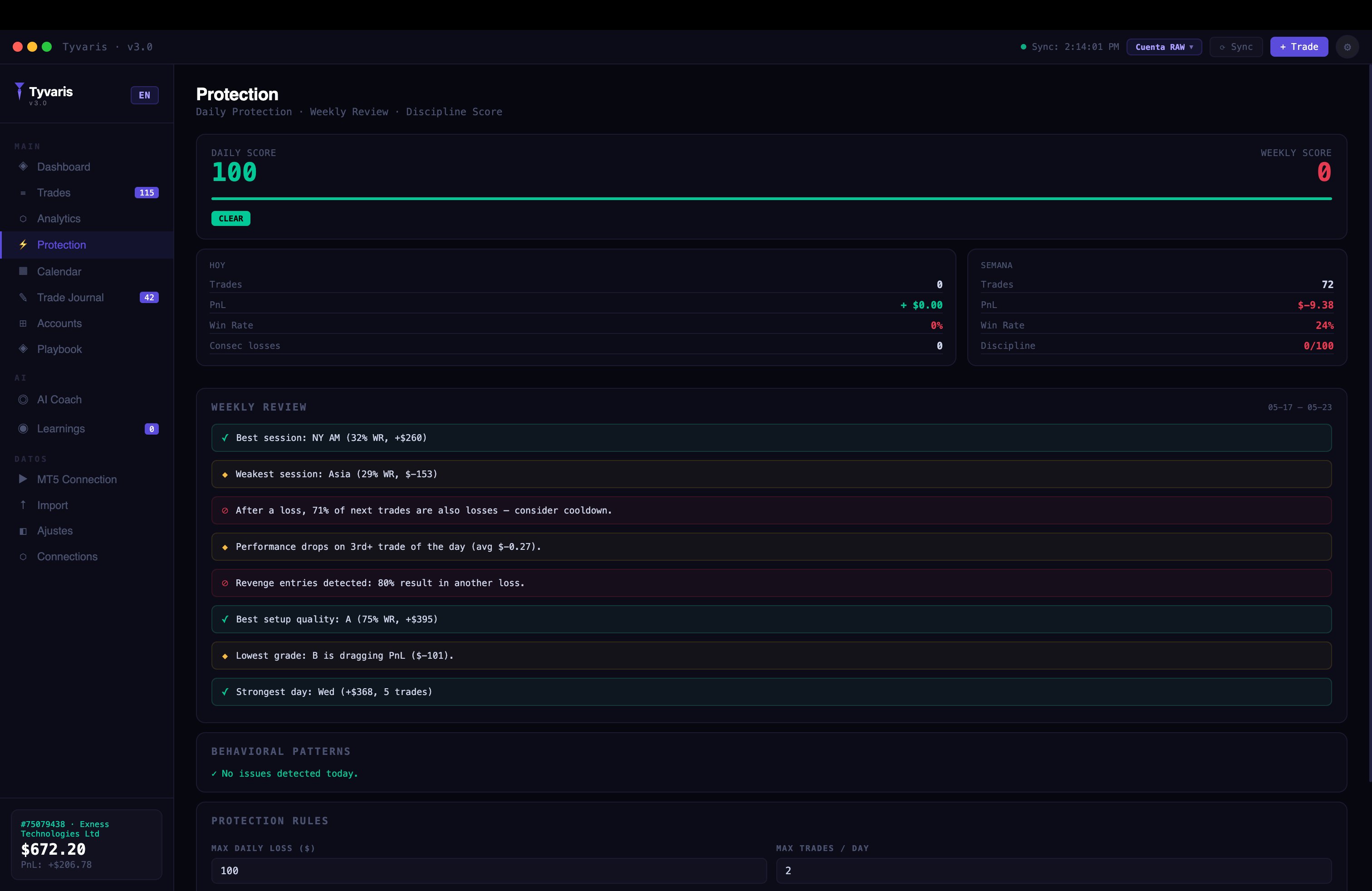Select Calendar in the sidebar
This screenshot has width=1372, height=891.
click(x=87, y=271)
